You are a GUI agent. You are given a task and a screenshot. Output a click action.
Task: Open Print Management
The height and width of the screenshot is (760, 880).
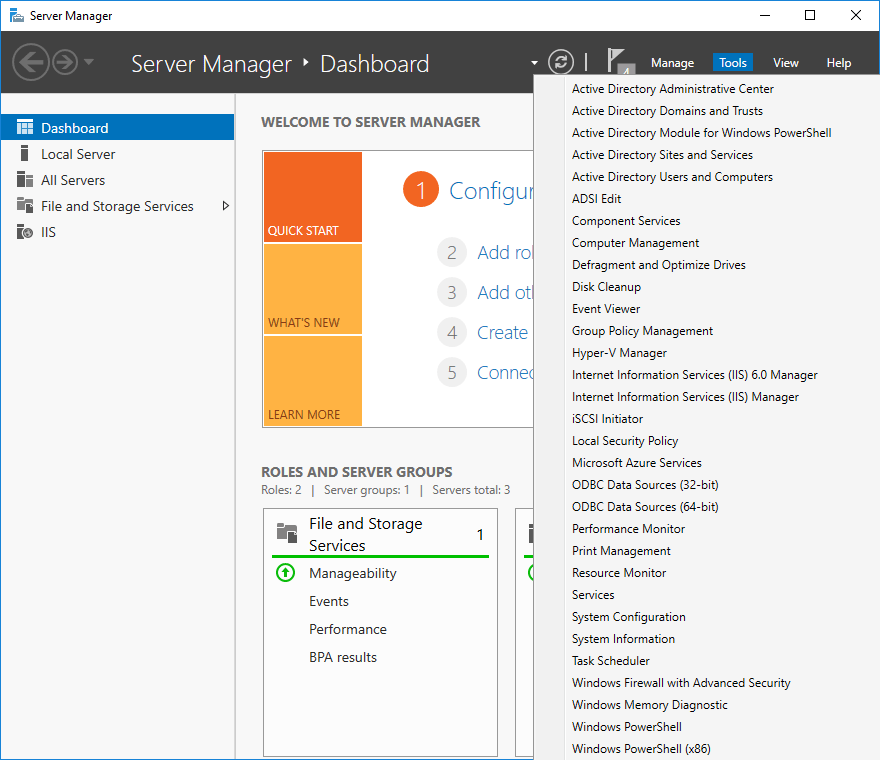[x=621, y=551]
